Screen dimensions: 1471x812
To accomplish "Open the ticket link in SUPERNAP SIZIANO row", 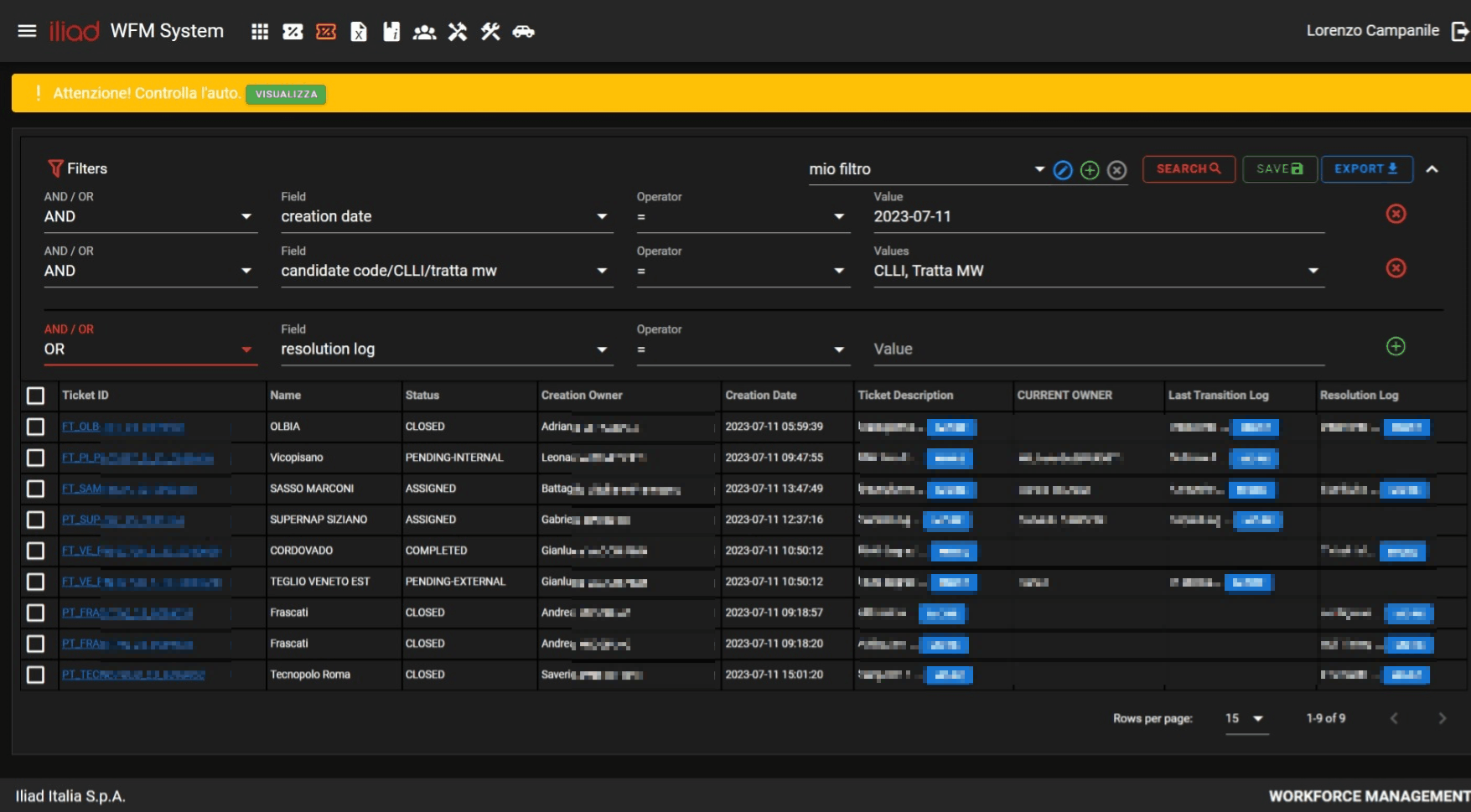I will pos(122,520).
